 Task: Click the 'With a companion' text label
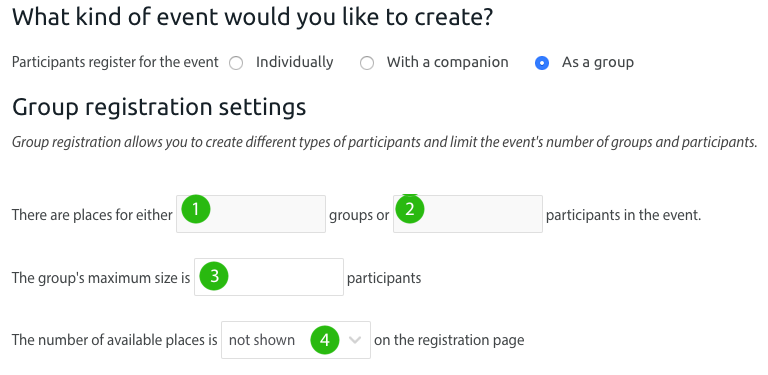coord(448,62)
